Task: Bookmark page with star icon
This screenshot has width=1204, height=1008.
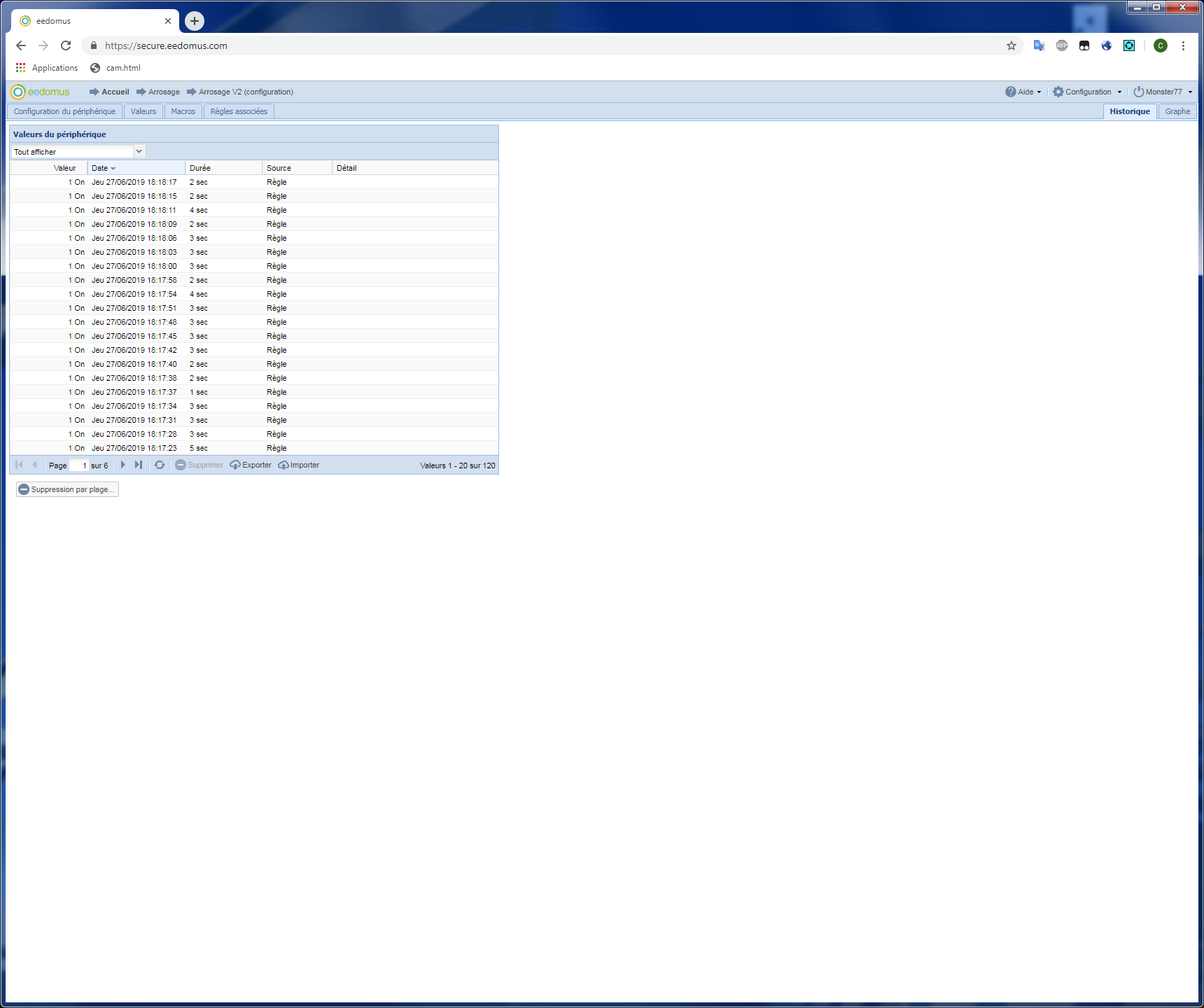Action: 1011,45
